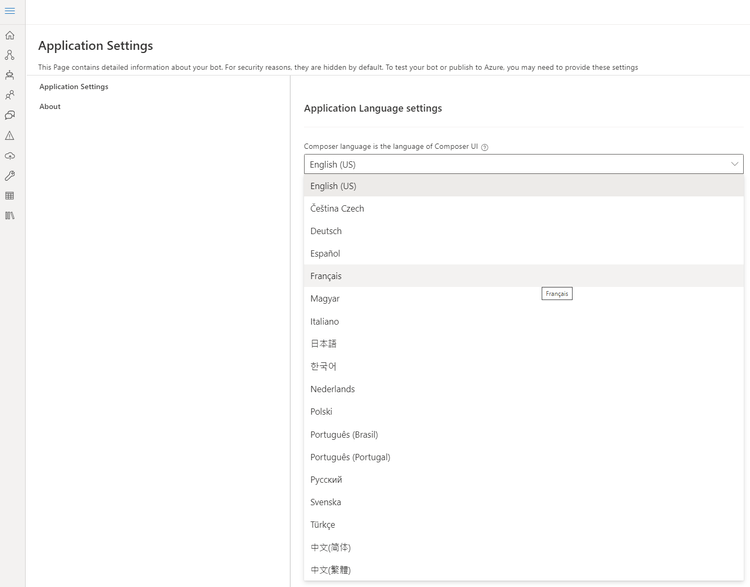Pick Português (Brasil) language option
This screenshot has height=587, width=750.
pyautogui.click(x=344, y=434)
